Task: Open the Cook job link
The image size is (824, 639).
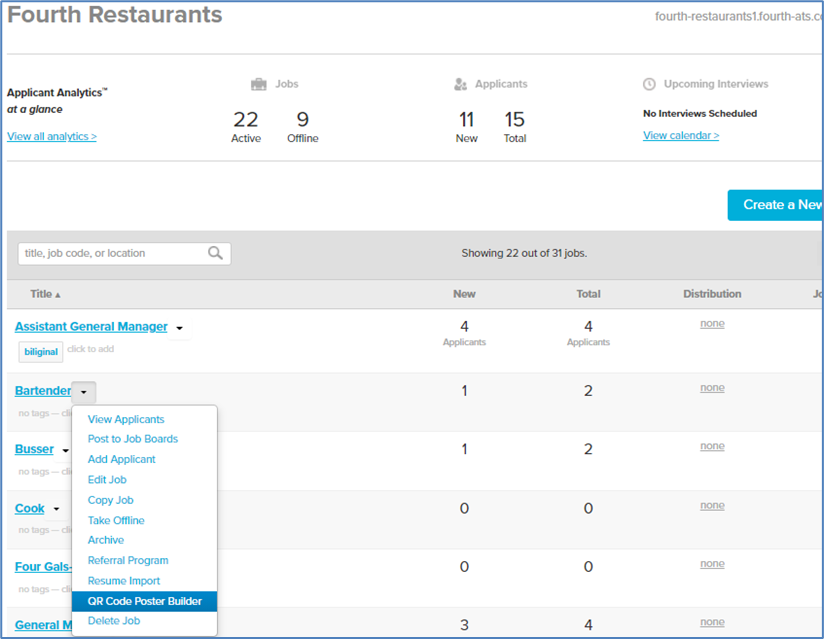Action: 29,508
